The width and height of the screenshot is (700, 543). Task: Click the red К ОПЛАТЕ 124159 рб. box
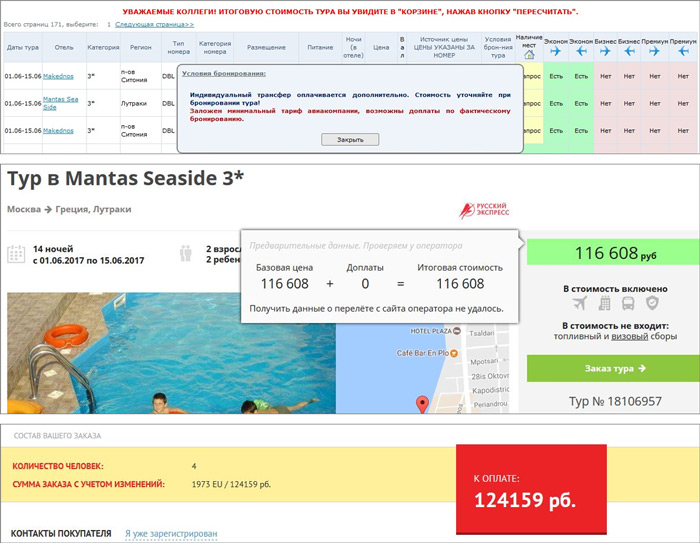531,489
